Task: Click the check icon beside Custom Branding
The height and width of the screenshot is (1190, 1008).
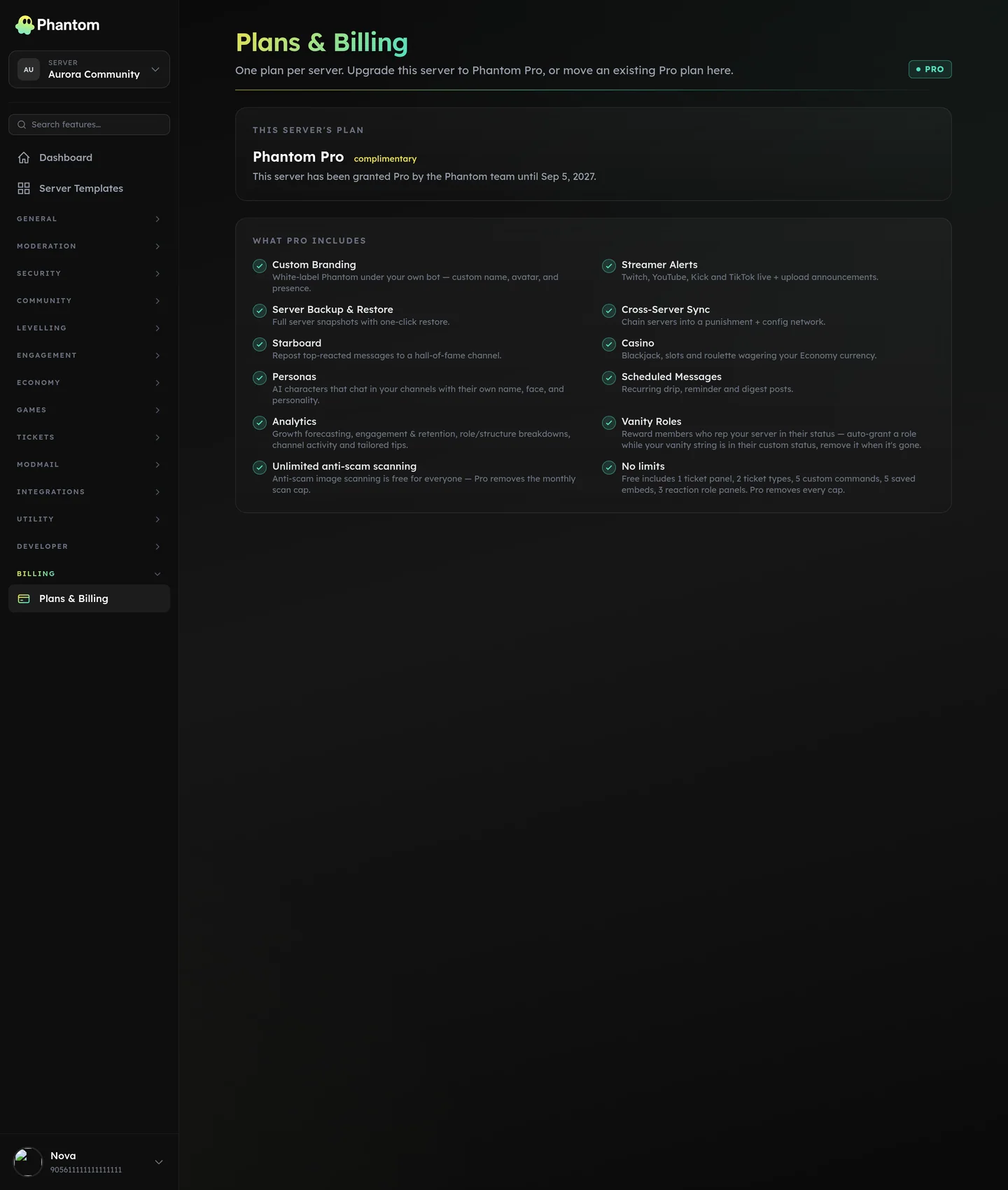Action: pos(260,266)
